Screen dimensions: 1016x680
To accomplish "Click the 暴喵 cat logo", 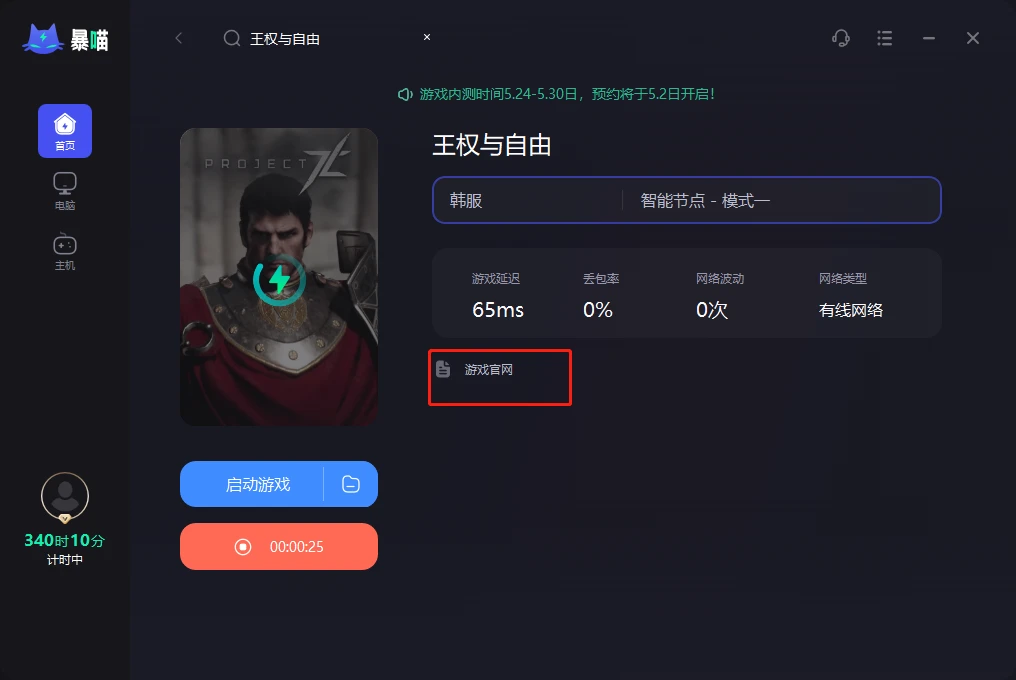I will point(65,40).
